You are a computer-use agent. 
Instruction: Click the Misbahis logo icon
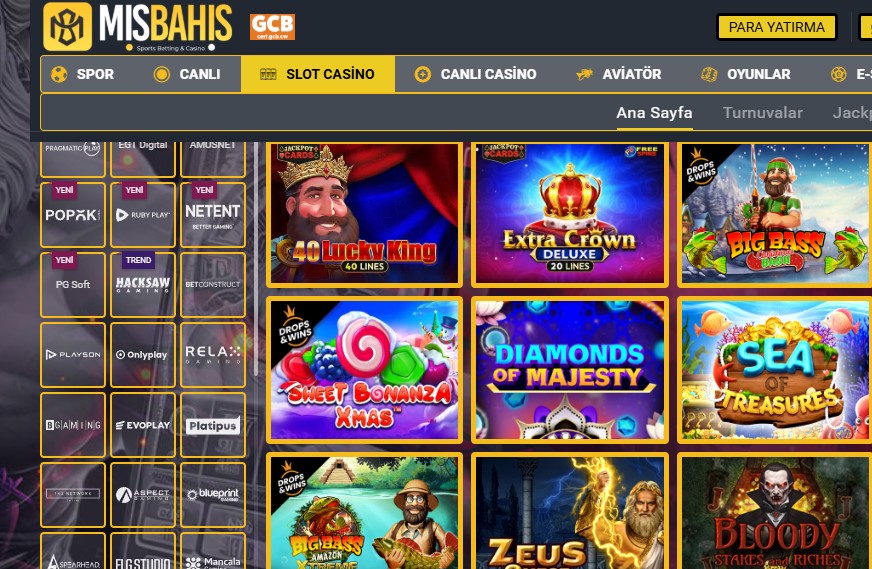coord(67,27)
